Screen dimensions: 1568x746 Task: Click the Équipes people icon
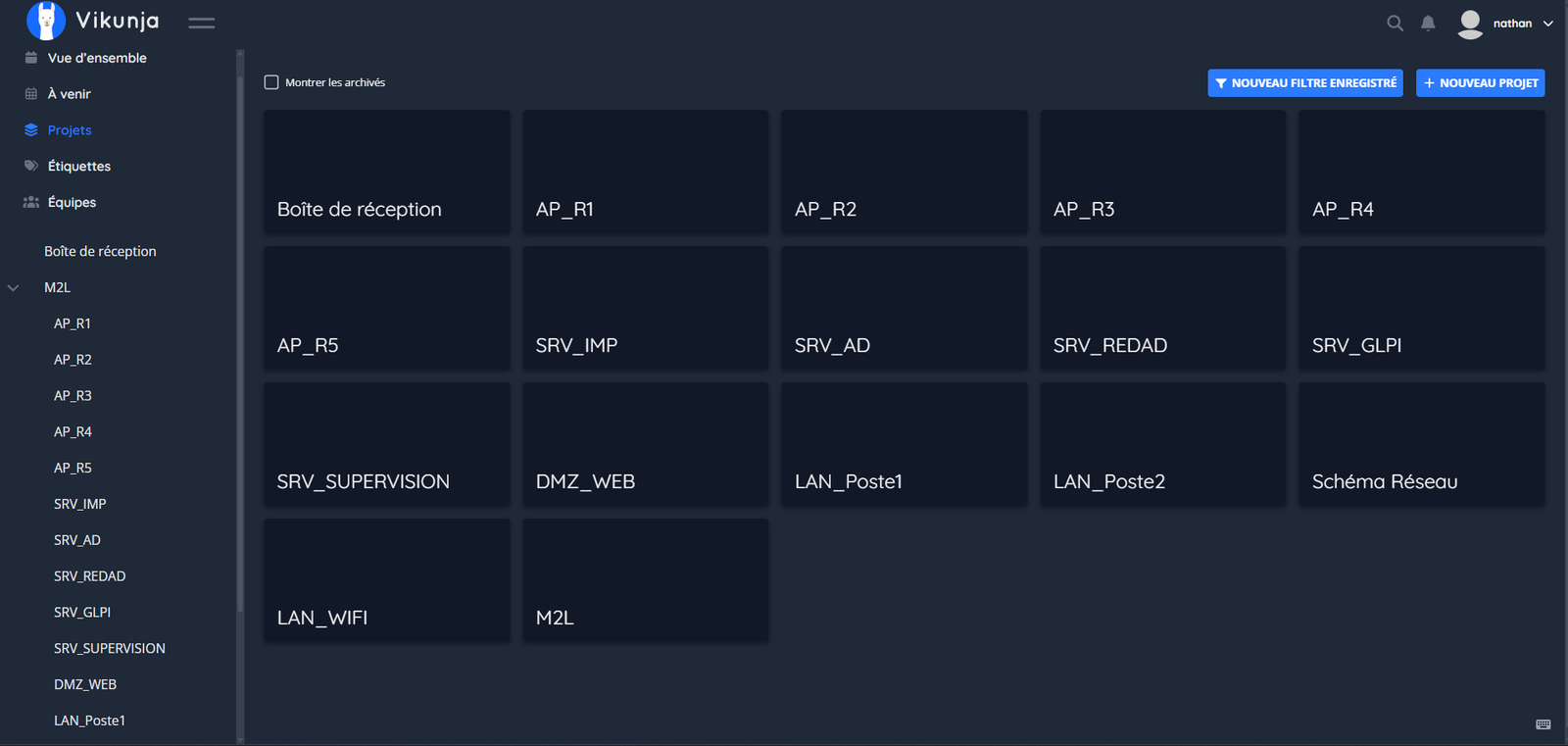pos(31,202)
